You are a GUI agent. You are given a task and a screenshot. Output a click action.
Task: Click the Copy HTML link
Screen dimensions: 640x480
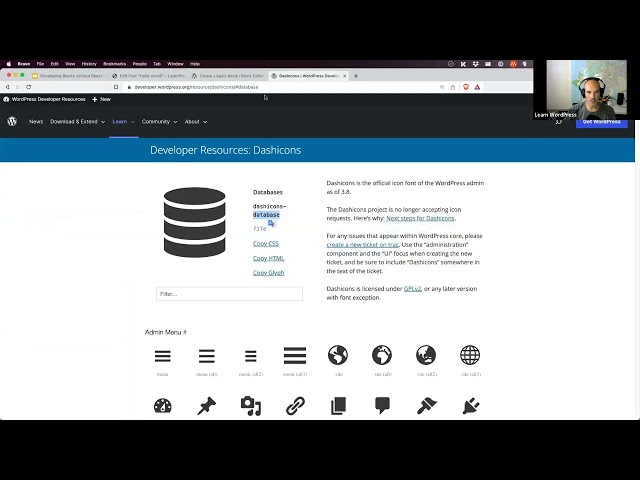(269, 258)
